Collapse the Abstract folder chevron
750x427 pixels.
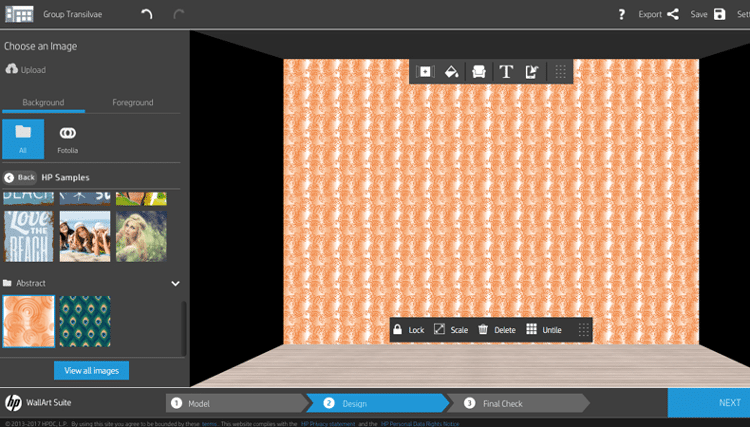coord(176,284)
